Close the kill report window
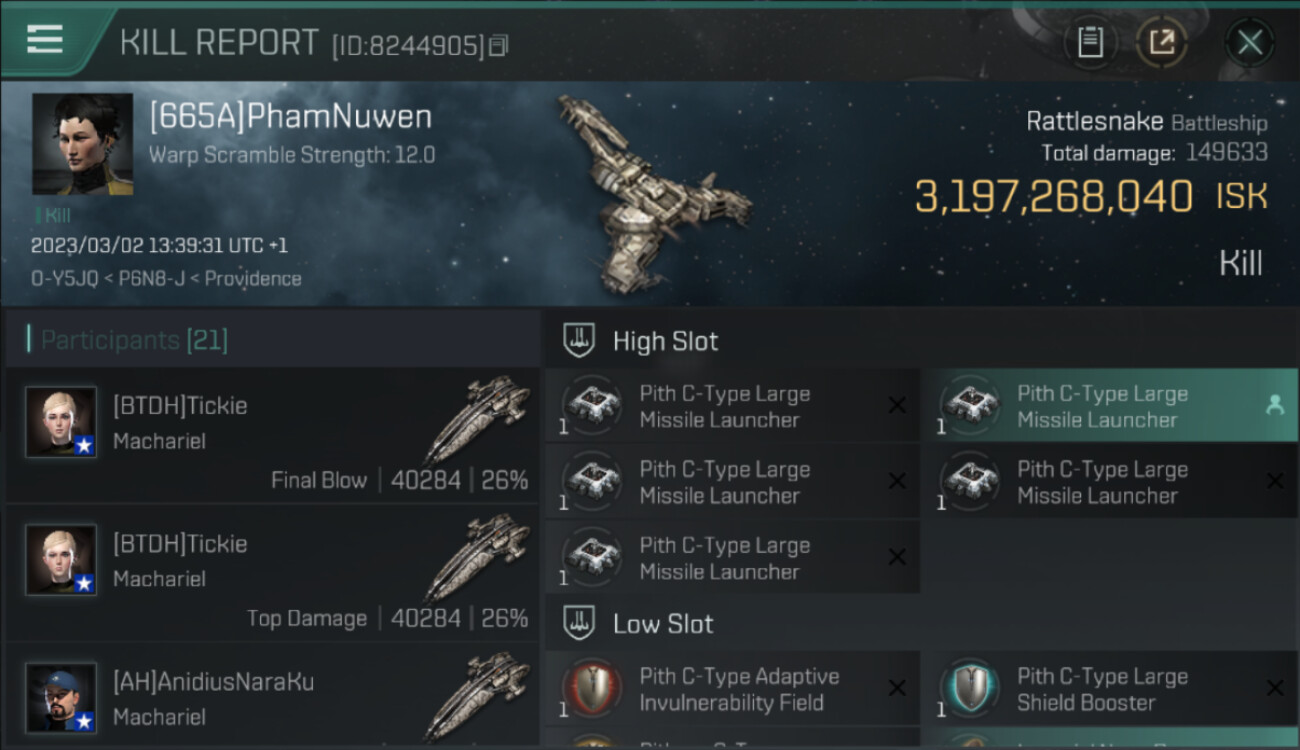This screenshot has height=750, width=1300. coord(1249,42)
